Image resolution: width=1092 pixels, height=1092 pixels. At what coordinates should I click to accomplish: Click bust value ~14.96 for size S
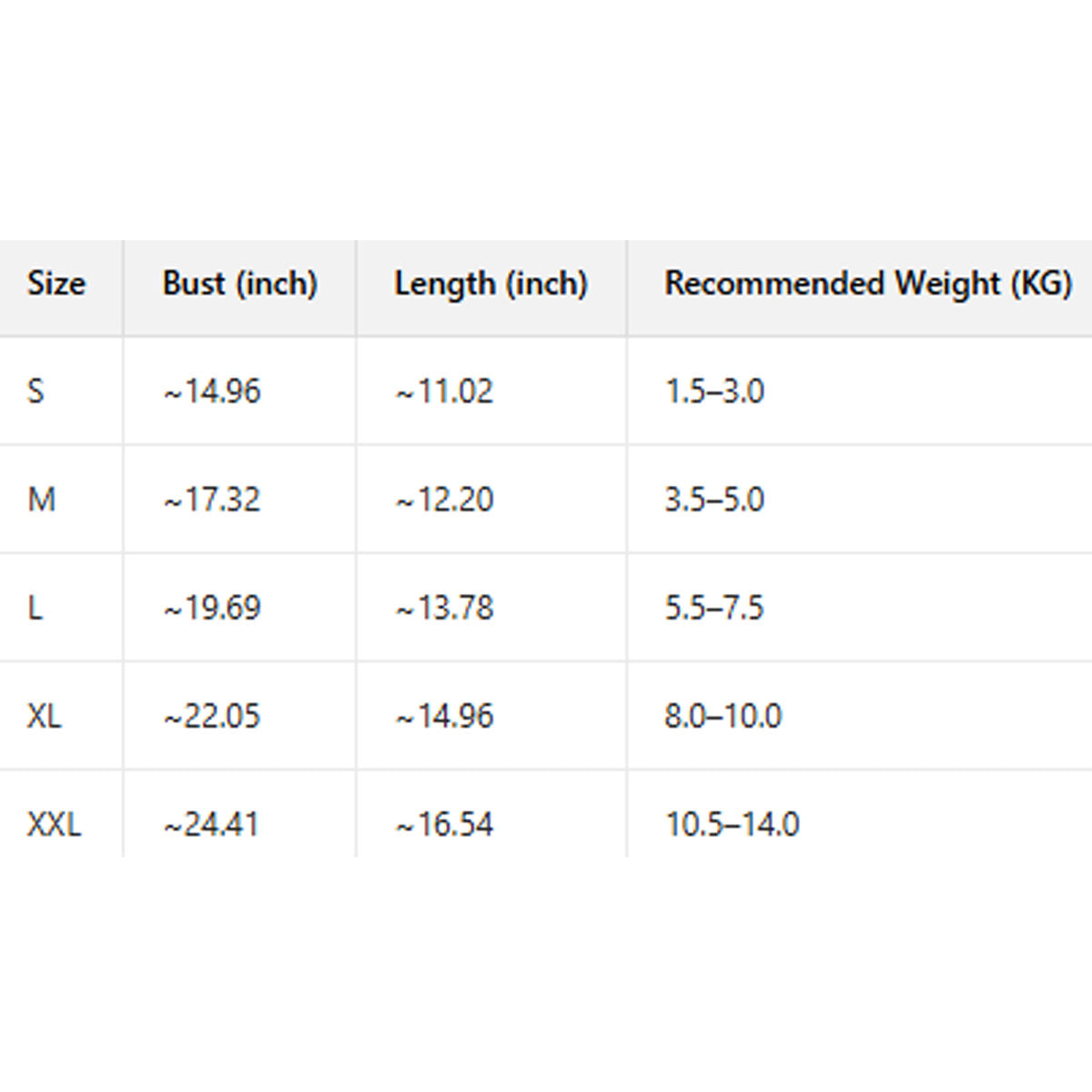click(x=212, y=391)
